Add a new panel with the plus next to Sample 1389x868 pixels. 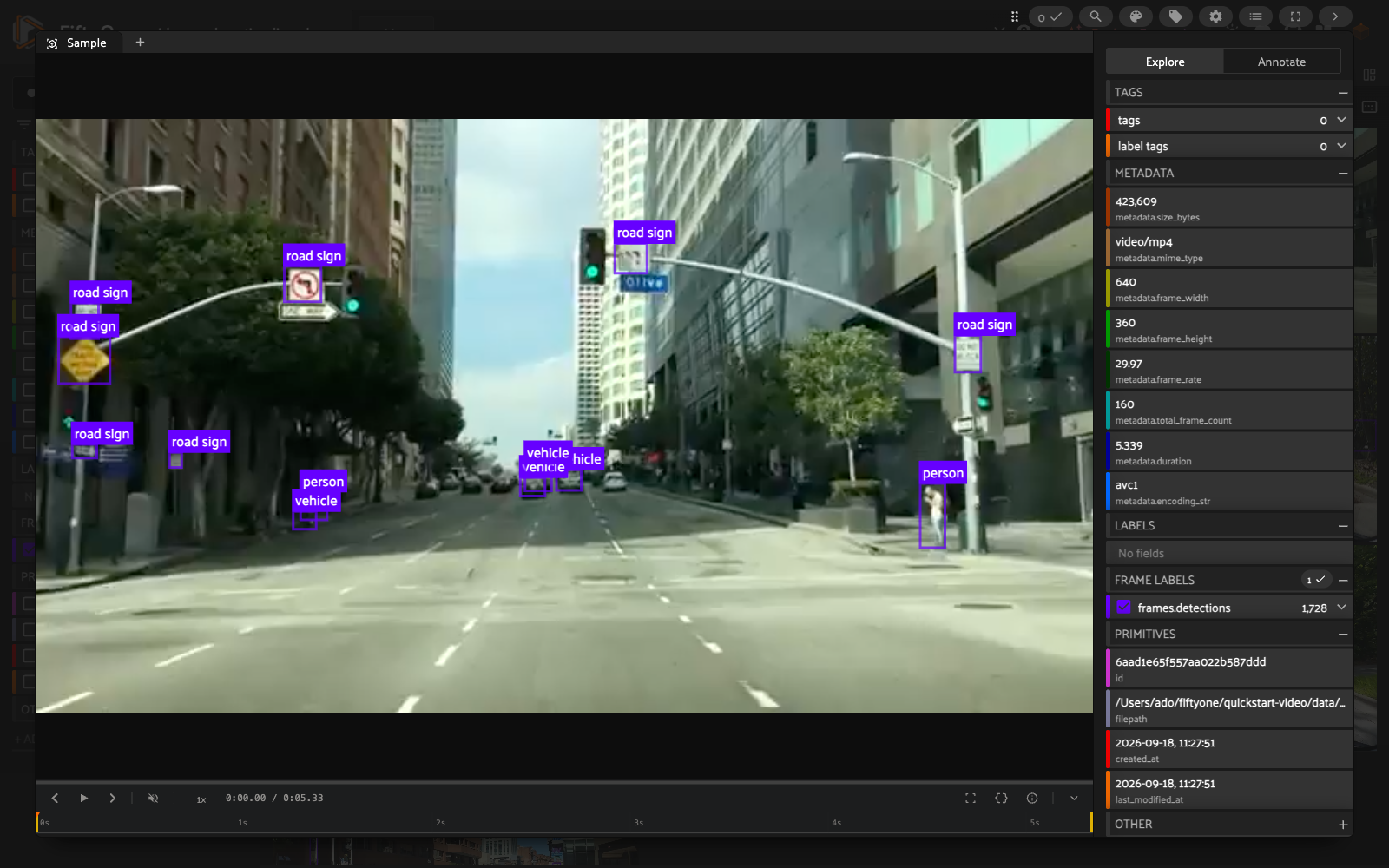coord(140,42)
